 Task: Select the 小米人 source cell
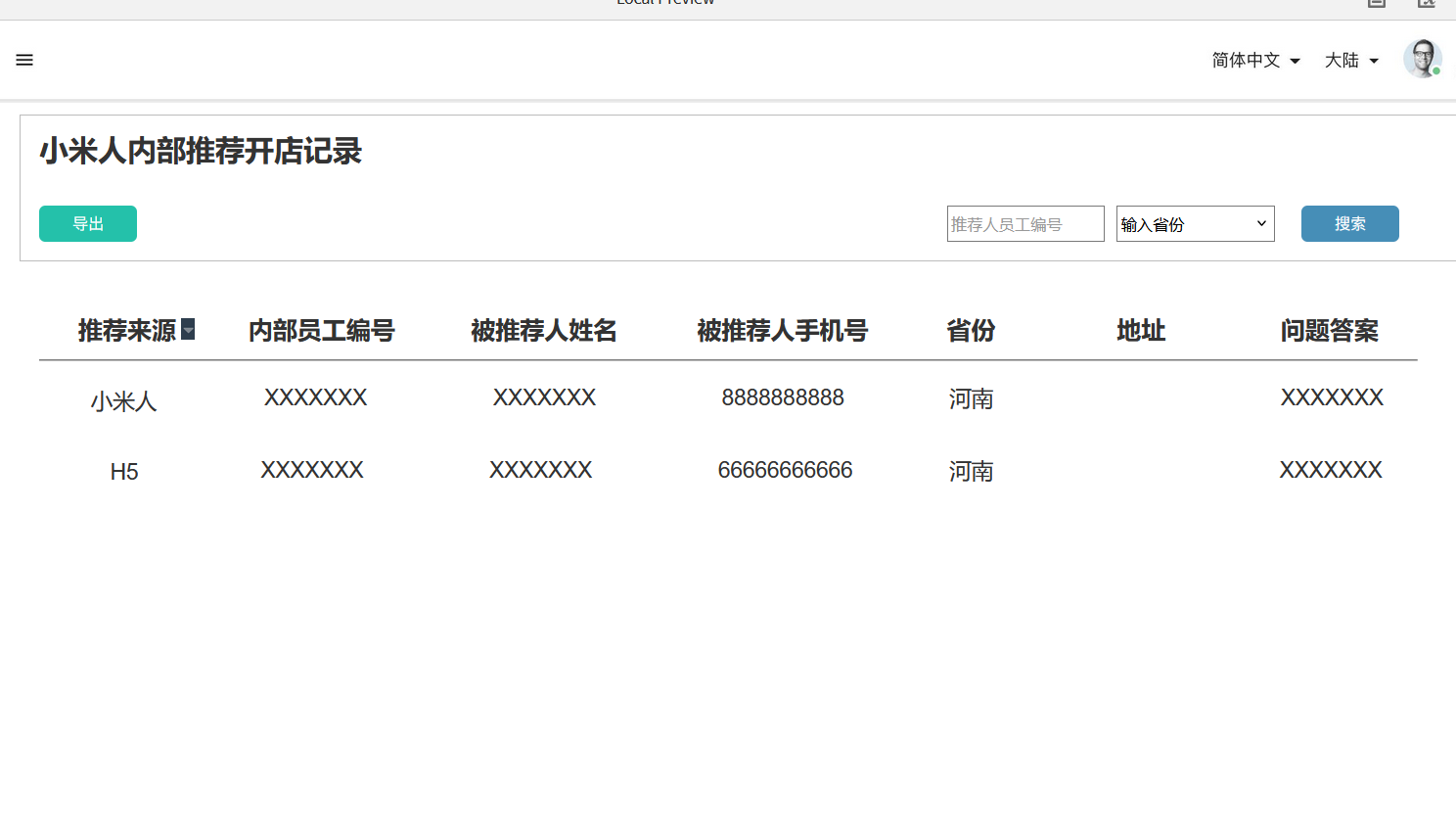pos(124,401)
